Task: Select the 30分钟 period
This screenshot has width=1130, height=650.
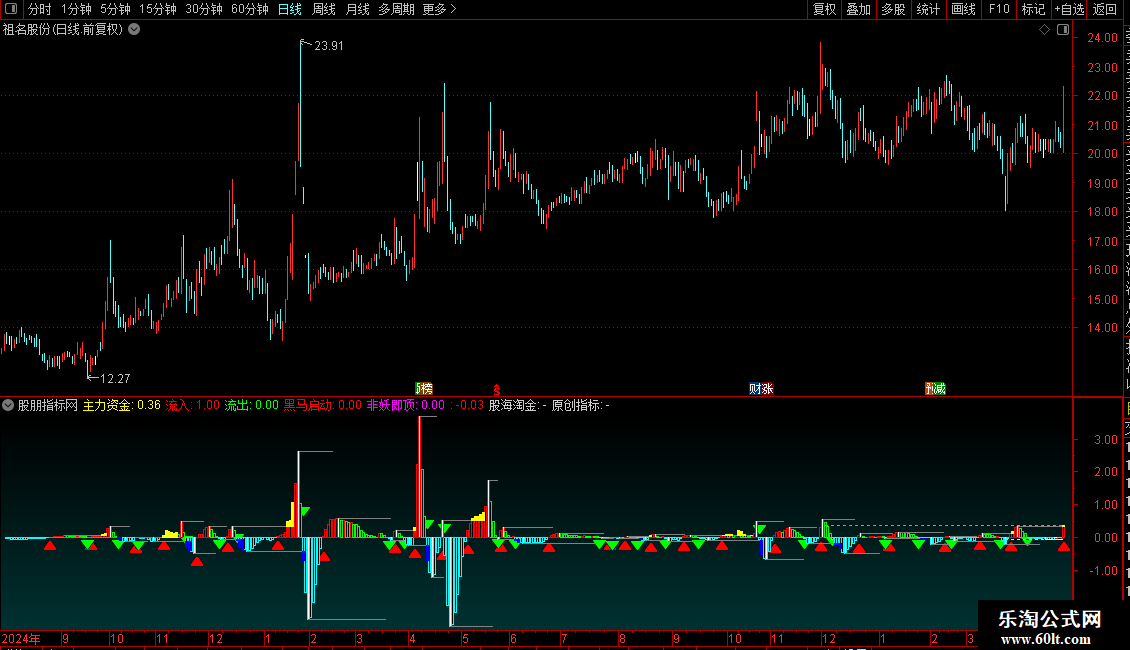Action: (203, 9)
